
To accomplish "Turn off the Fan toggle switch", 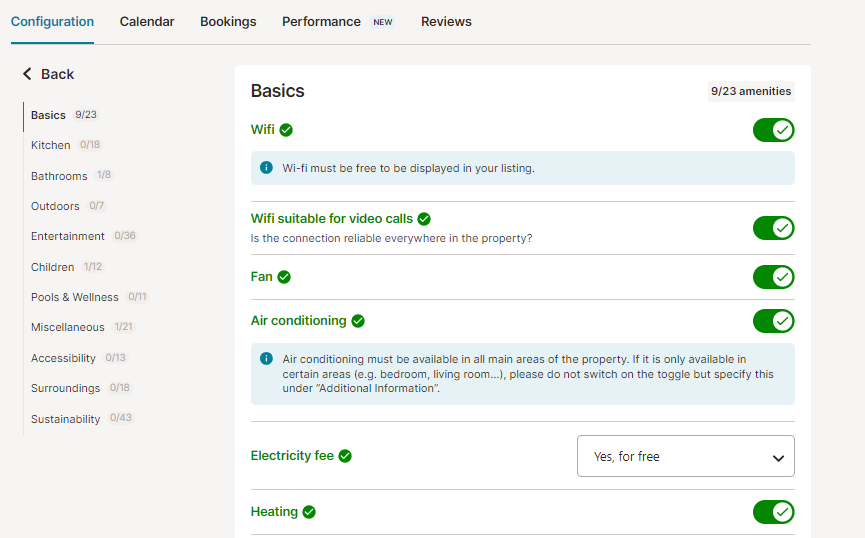I will [773, 277].
